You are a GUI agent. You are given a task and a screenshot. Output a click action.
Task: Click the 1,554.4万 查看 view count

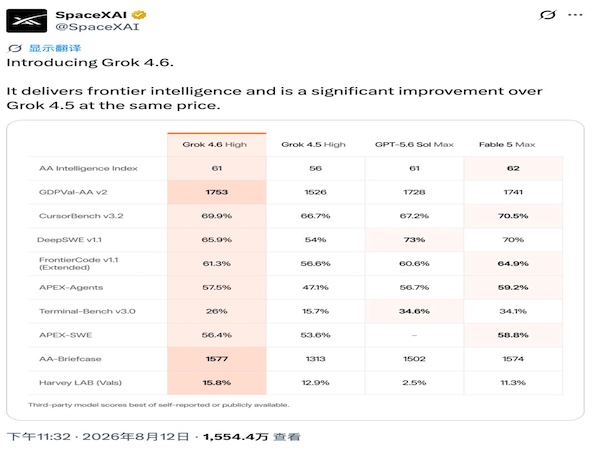(x=251, y=437)
